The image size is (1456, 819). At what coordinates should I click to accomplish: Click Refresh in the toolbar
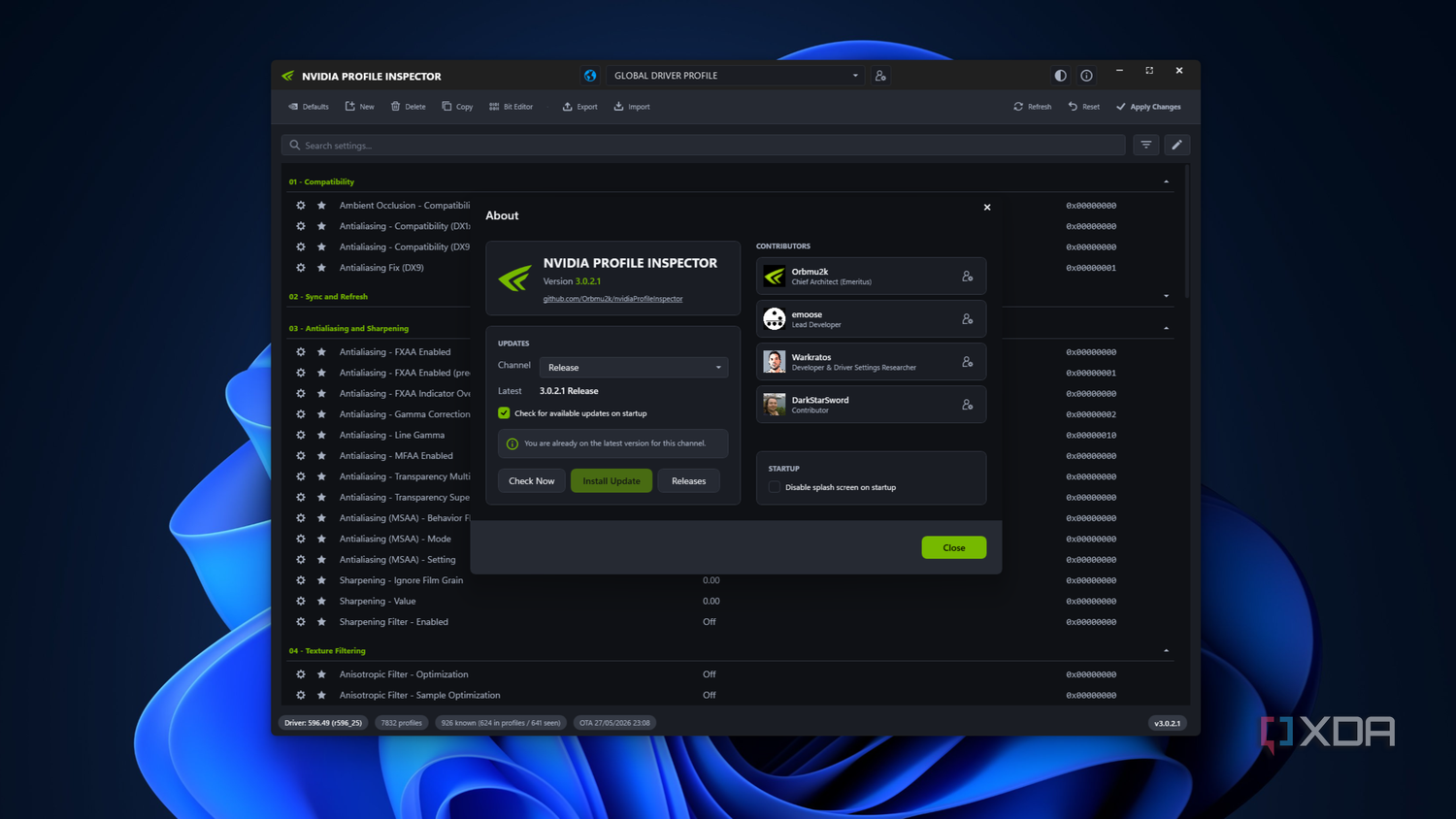point(1032,107)
